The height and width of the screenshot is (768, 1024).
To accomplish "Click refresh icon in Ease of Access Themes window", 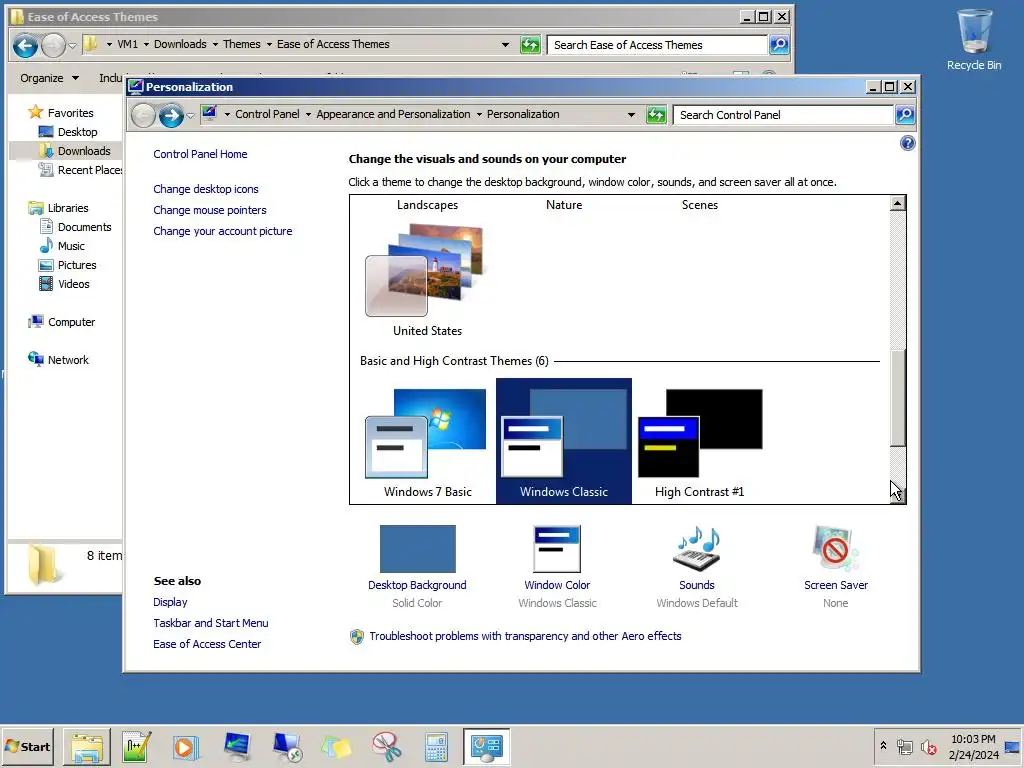I will point(530,44).
